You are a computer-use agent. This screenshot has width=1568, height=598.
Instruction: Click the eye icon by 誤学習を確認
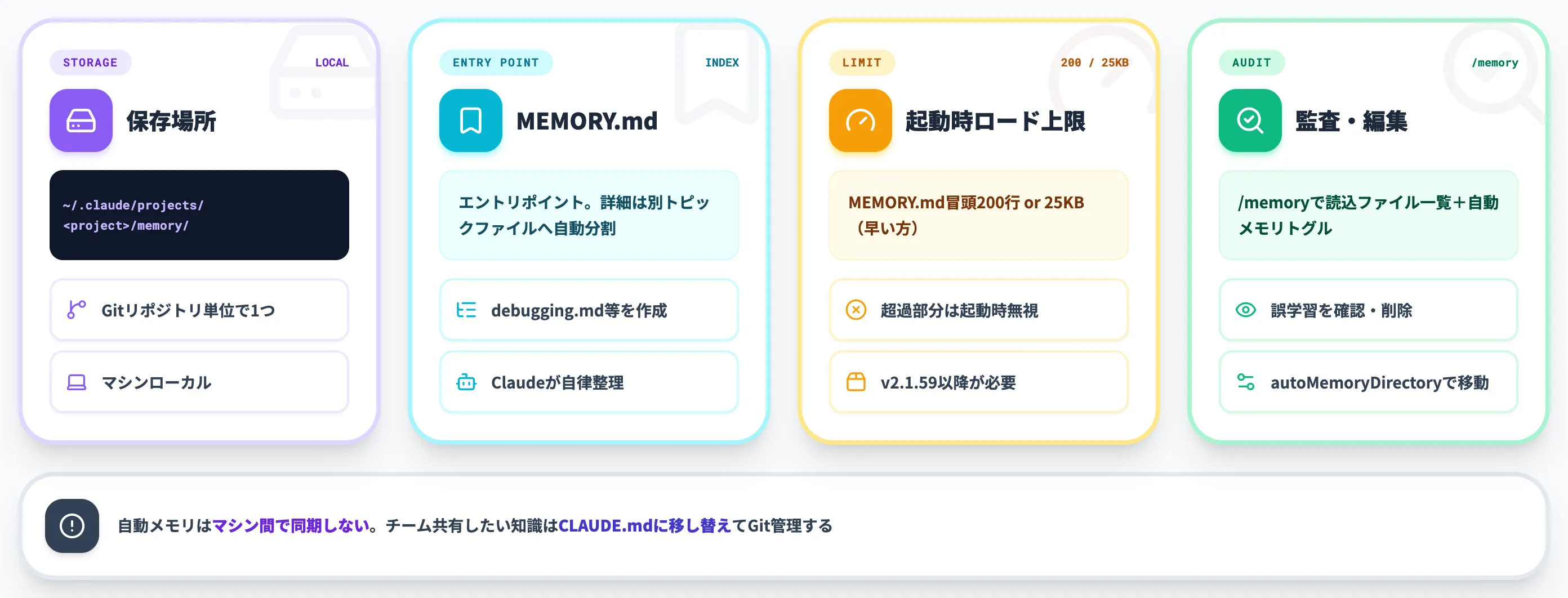coord(1245,310)
